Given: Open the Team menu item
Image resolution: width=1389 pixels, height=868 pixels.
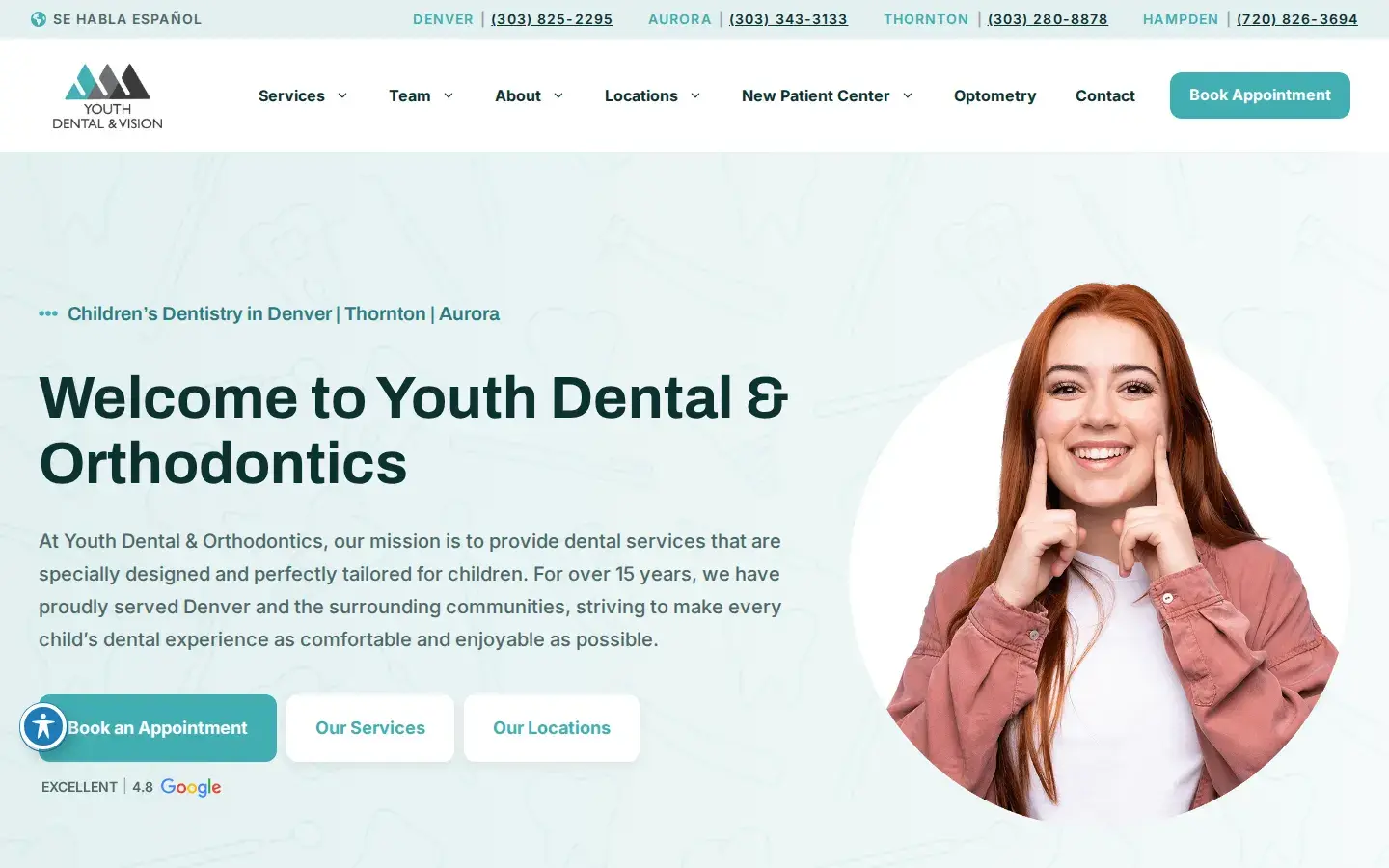Looking at the screenshot, I should pyautogui.click(x=410, y=95).
